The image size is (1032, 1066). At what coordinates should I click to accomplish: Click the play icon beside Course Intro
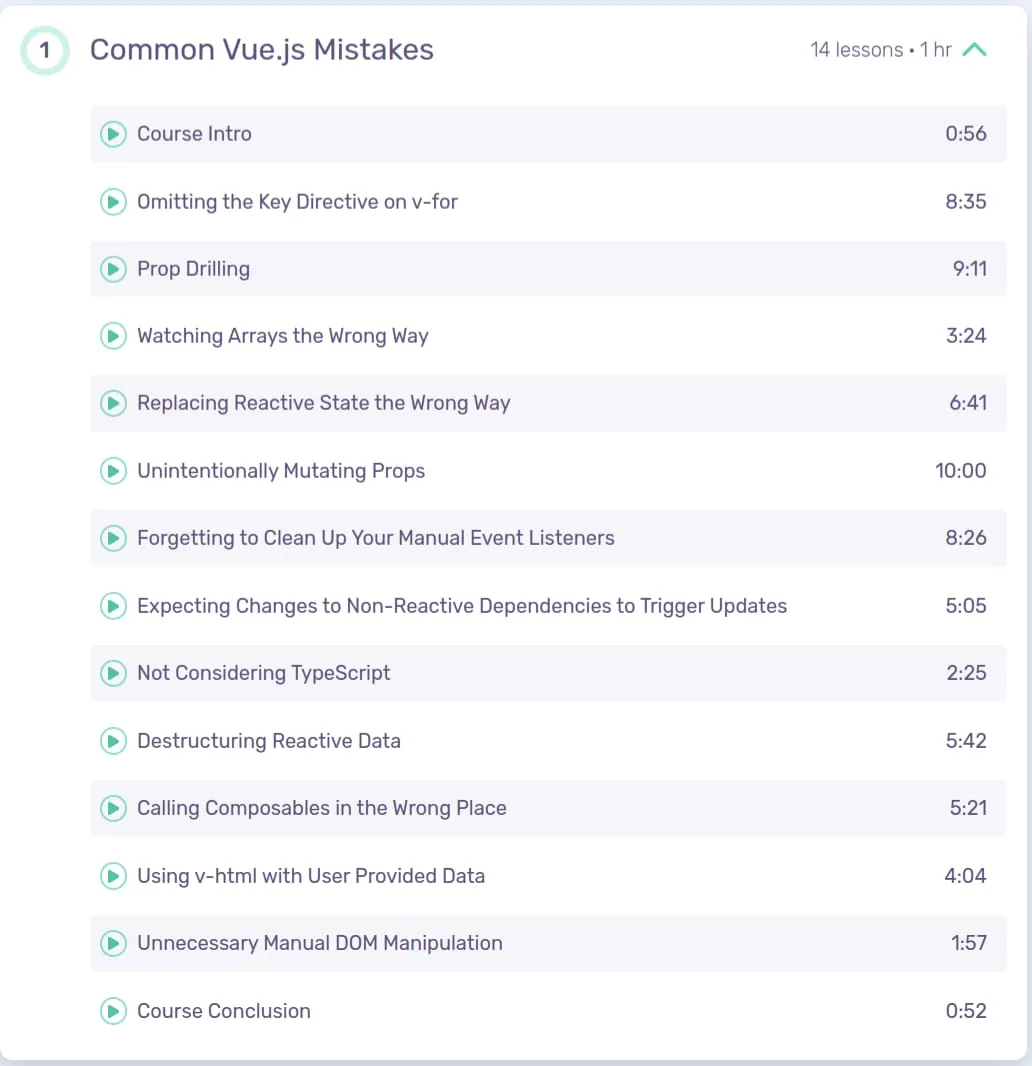coord(114,134)
